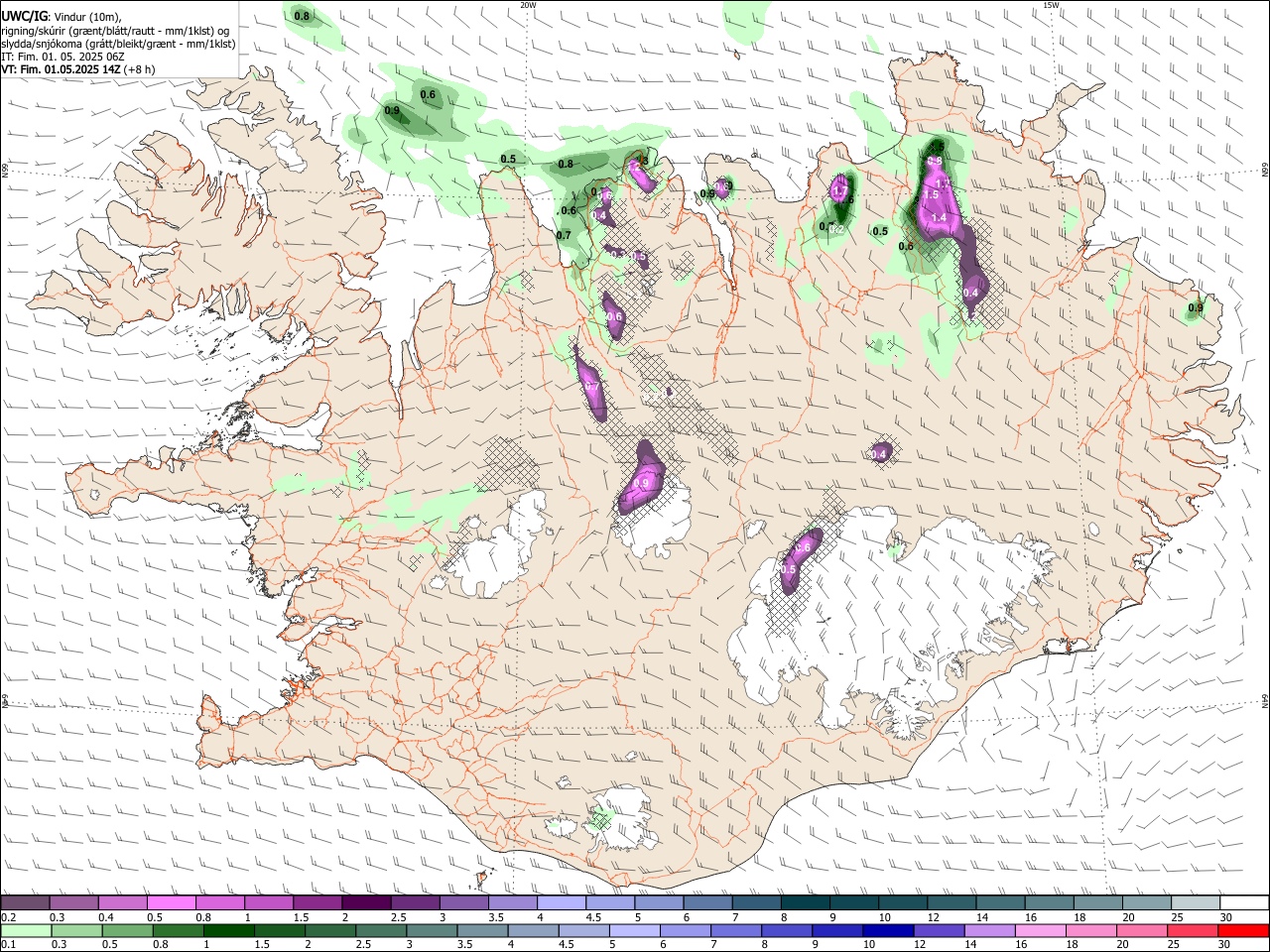Viewport: 1270px width, 952px height.
Task: Click the UWC/IG title text
Action: coord(25,16)
